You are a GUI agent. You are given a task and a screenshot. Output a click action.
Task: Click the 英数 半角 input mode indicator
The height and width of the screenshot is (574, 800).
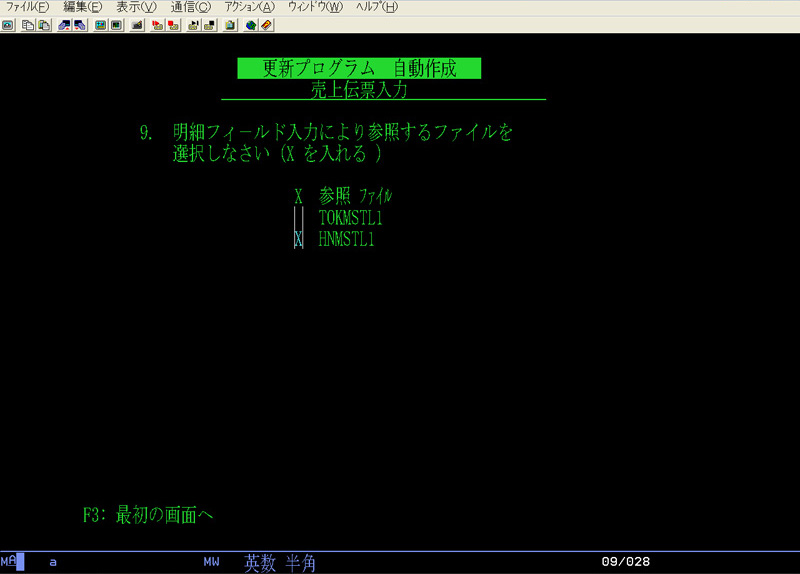pyautogui.click(x=280, y=563)
